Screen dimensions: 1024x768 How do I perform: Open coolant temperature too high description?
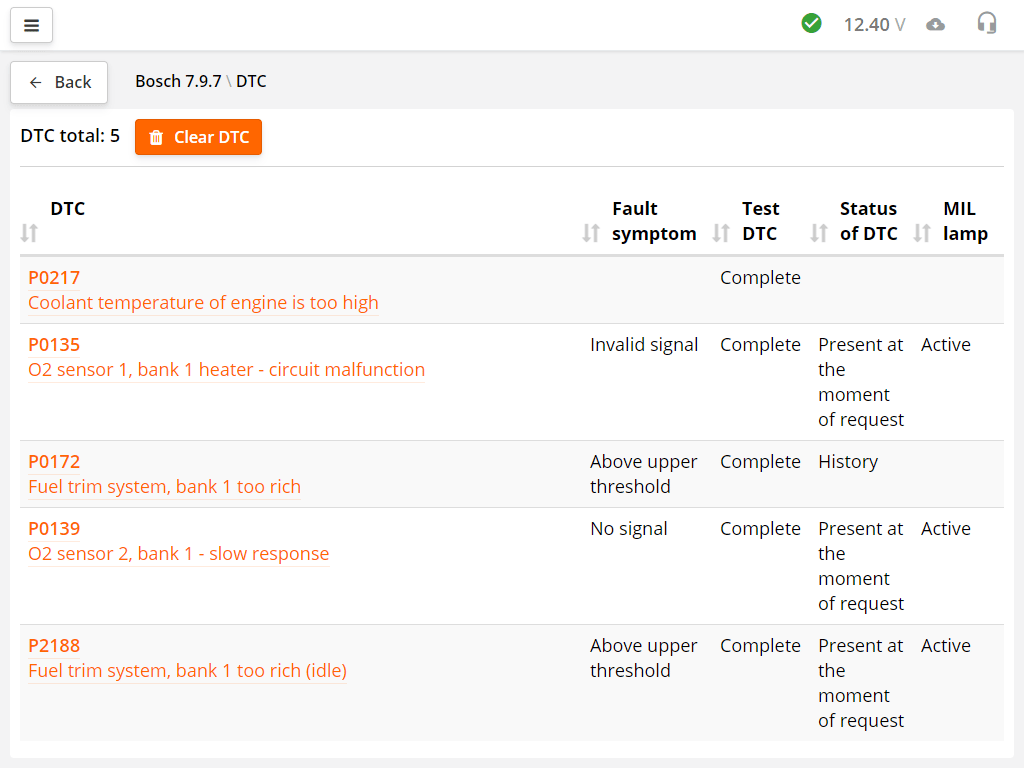[203, 303]
